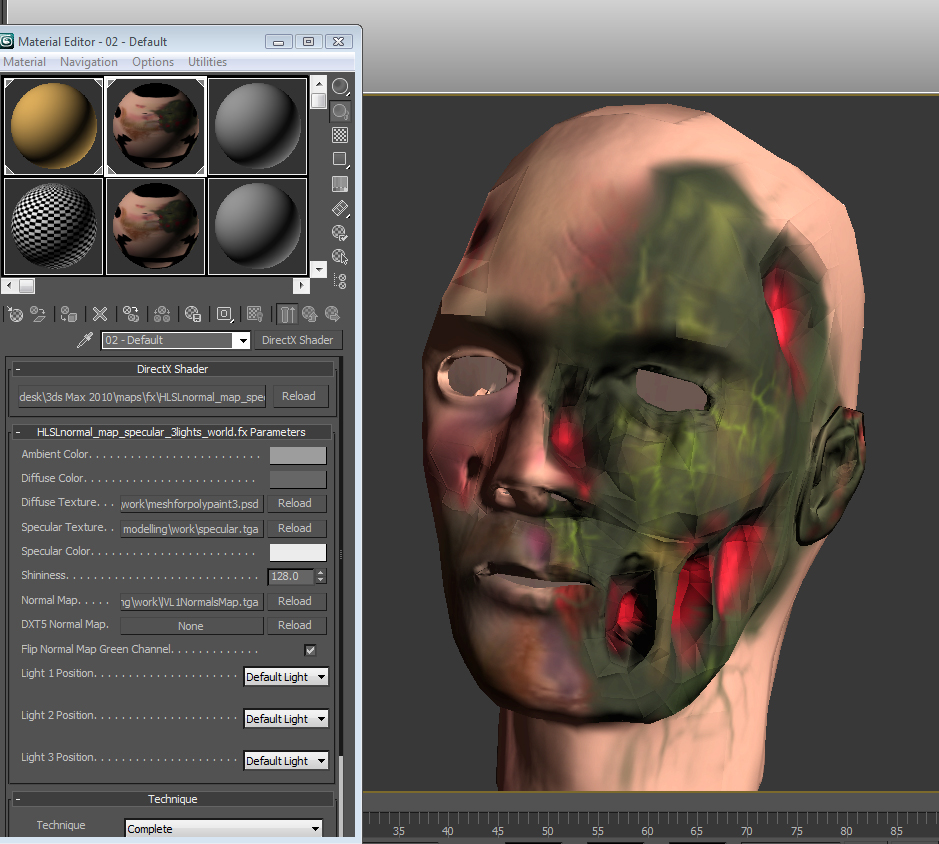
Task: Toggle checkered Background icon in side toolbar
Action: coord(340,135)
